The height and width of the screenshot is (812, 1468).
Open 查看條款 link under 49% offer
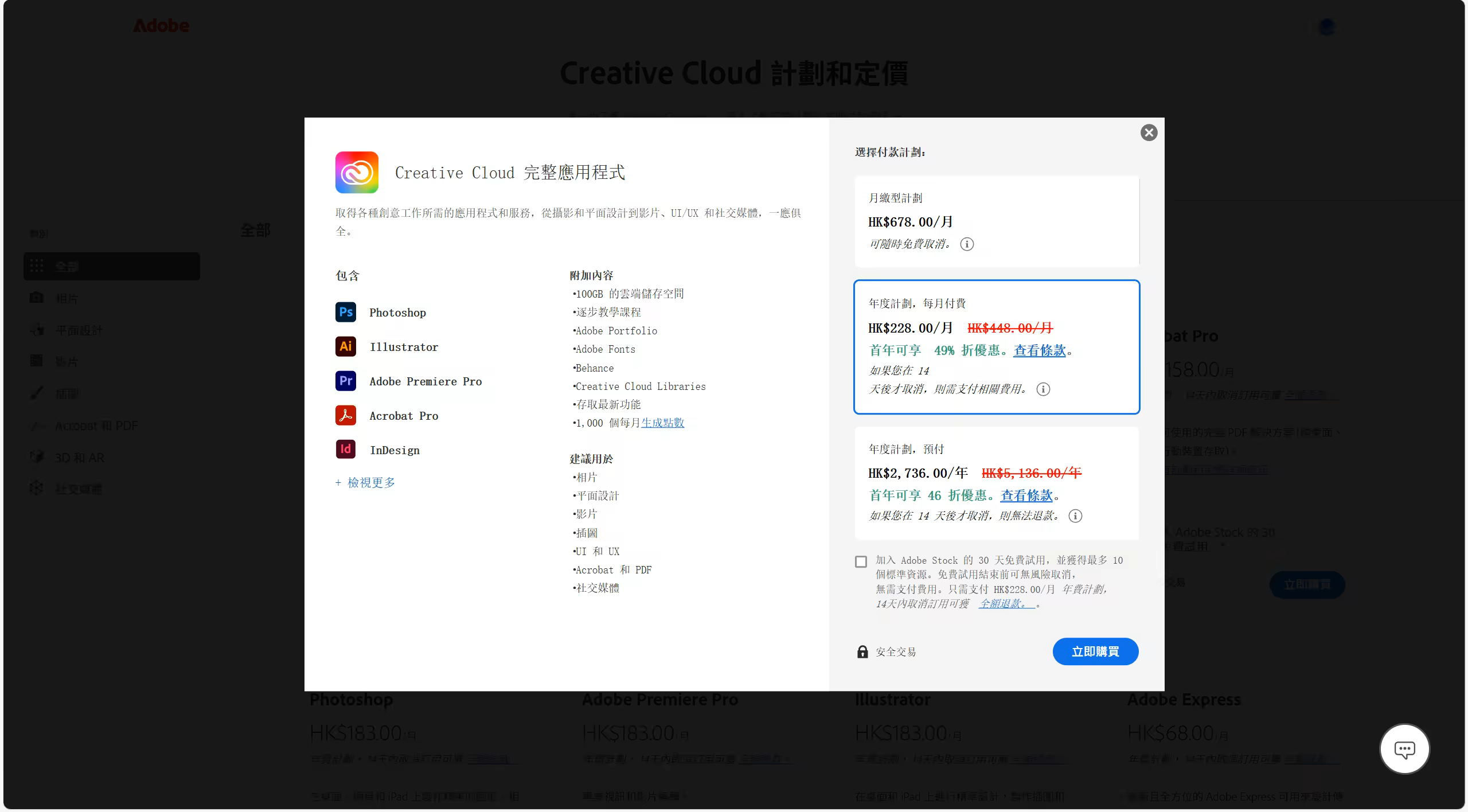coord(1039,350)
